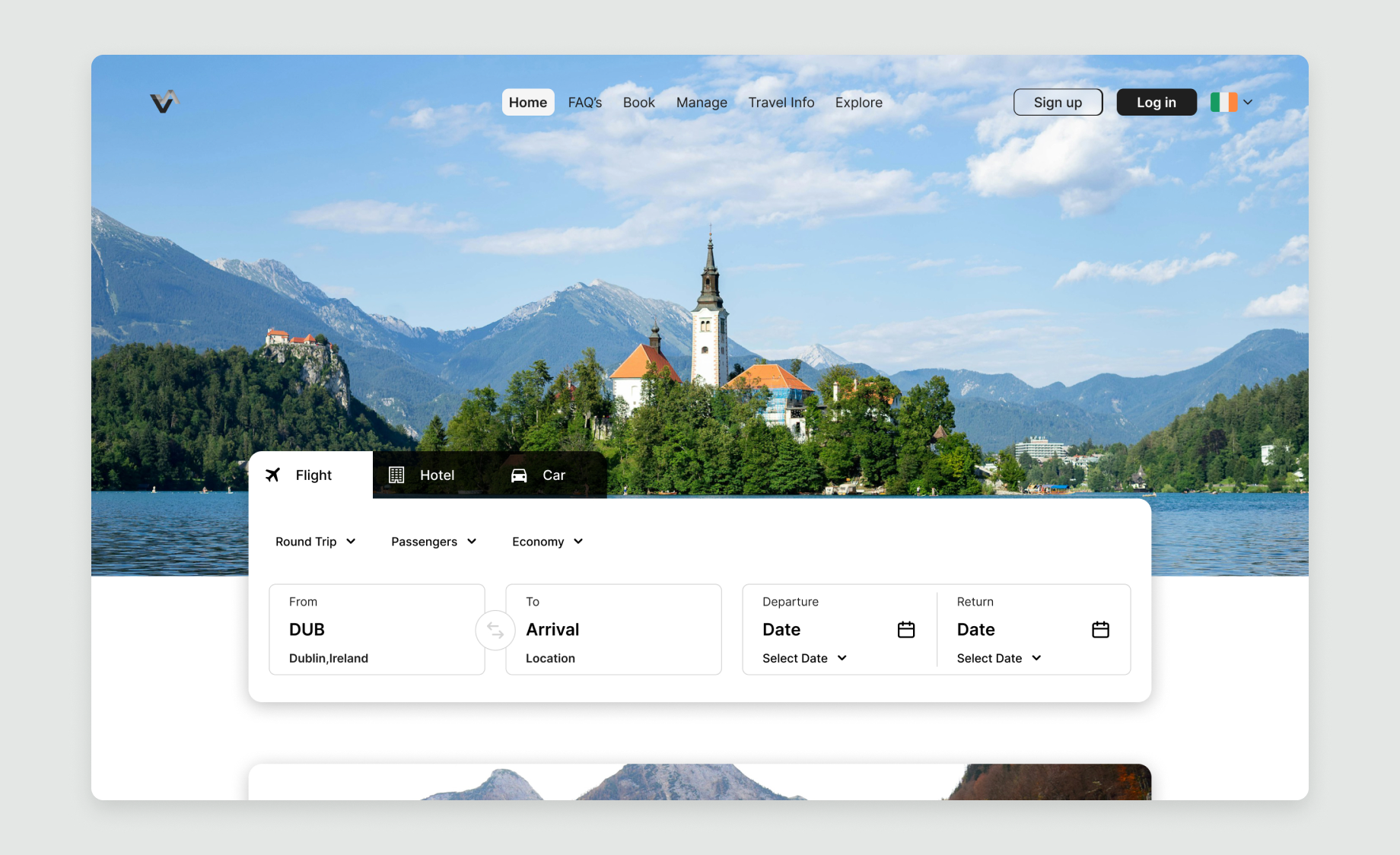Open the Book nav item
This screenshot has height=855, width=1400.
(x=639, y=102)
